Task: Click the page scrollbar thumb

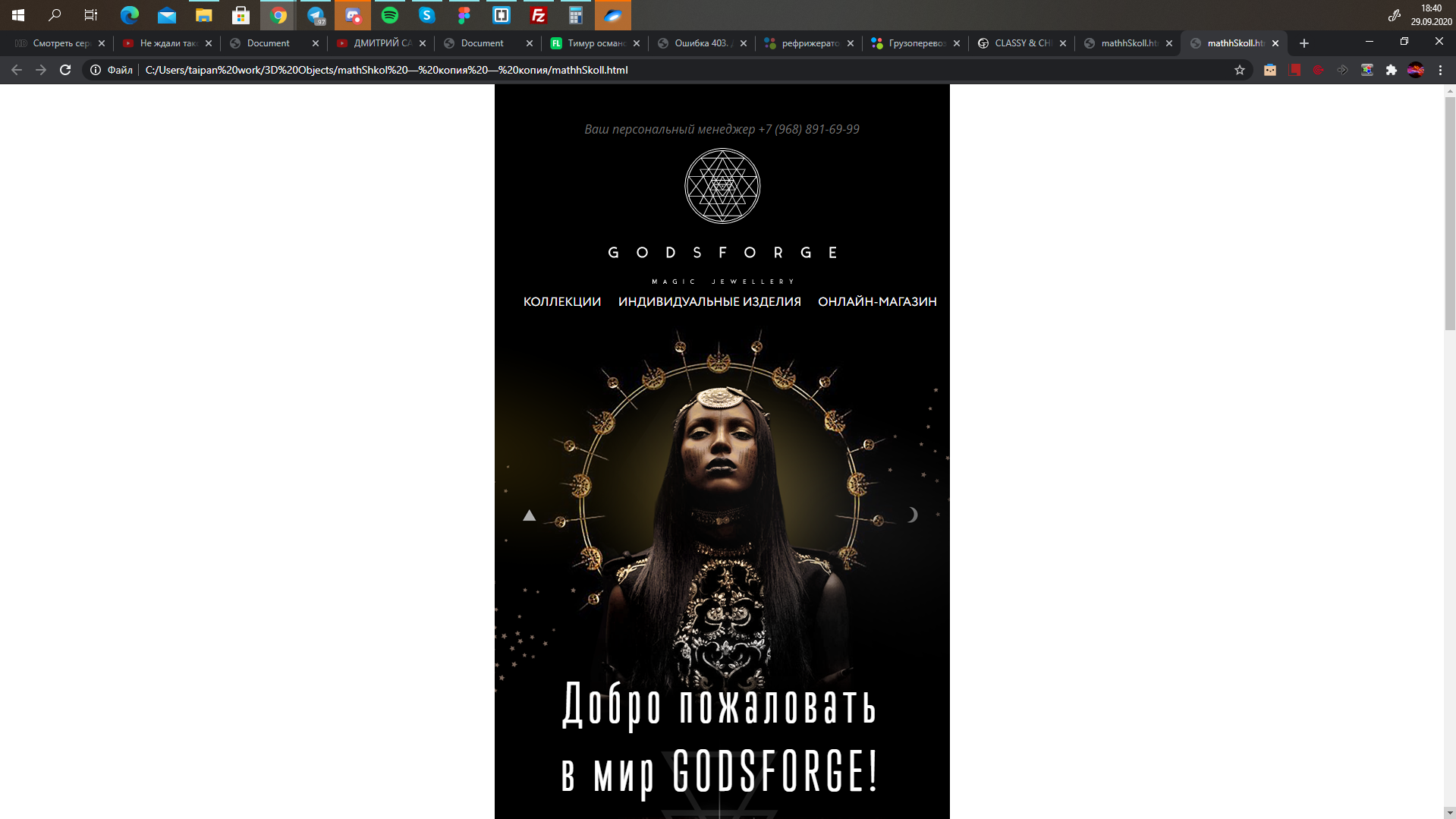Action: [x=1449, y=213]
